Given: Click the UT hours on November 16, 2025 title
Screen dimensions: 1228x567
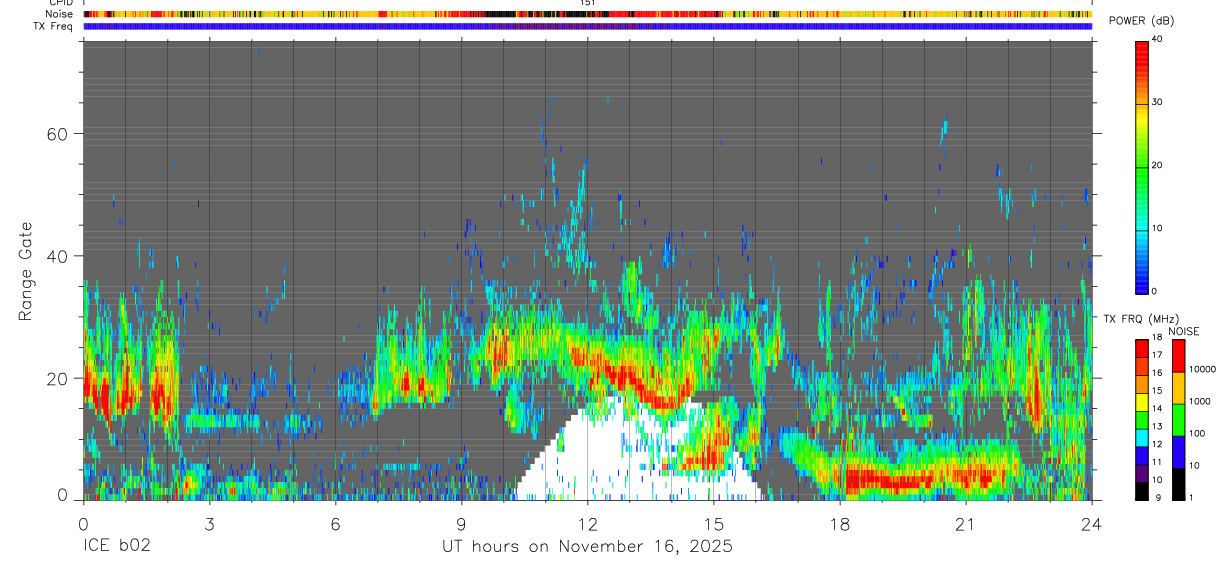Looking at the screenshot, I should (x=587, y=546).
